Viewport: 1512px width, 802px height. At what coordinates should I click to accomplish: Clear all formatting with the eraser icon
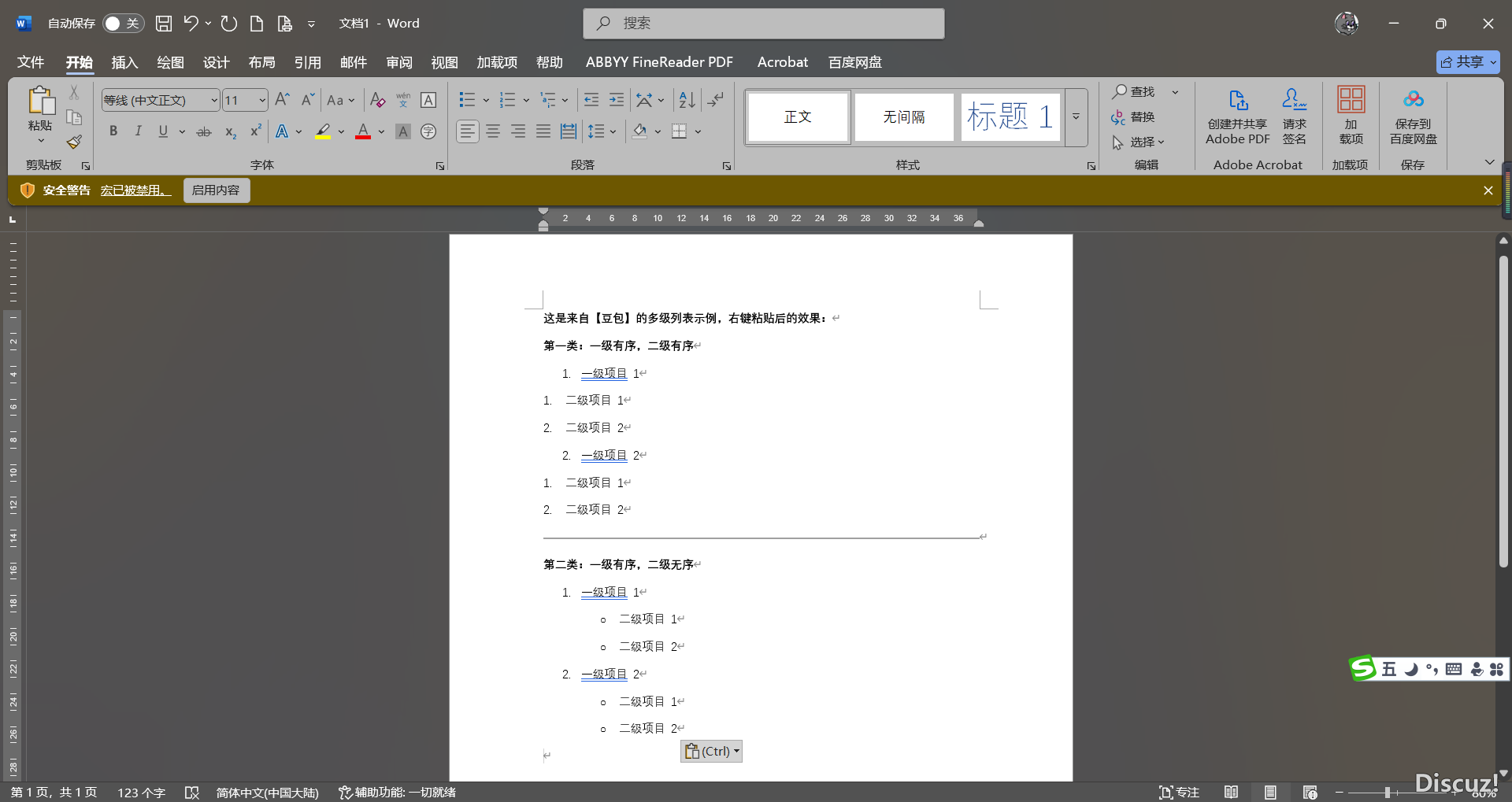click(x=377, y=100)
